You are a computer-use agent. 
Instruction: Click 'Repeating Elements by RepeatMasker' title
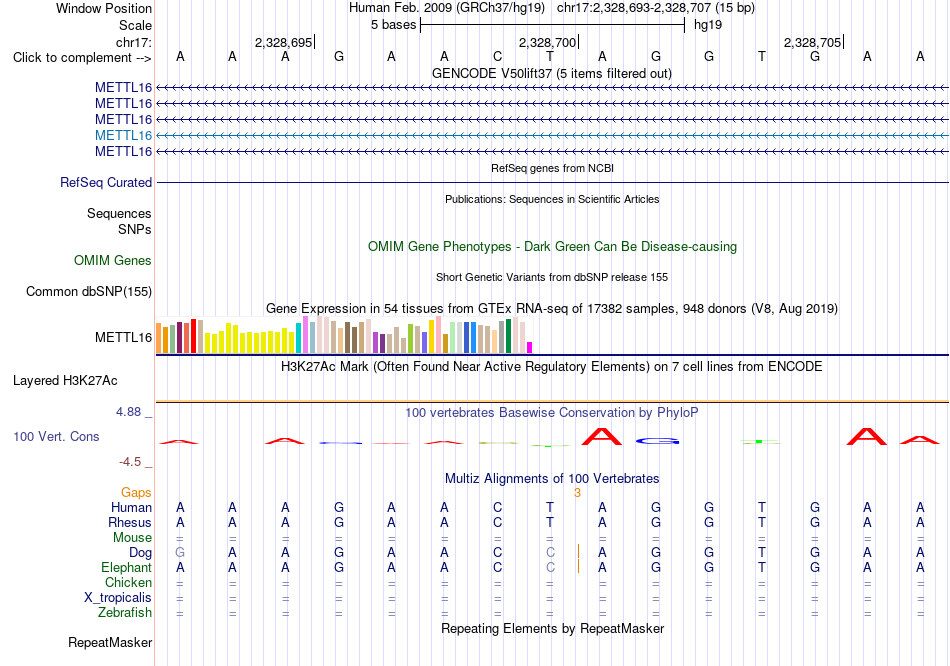click(x=553, y=628)
